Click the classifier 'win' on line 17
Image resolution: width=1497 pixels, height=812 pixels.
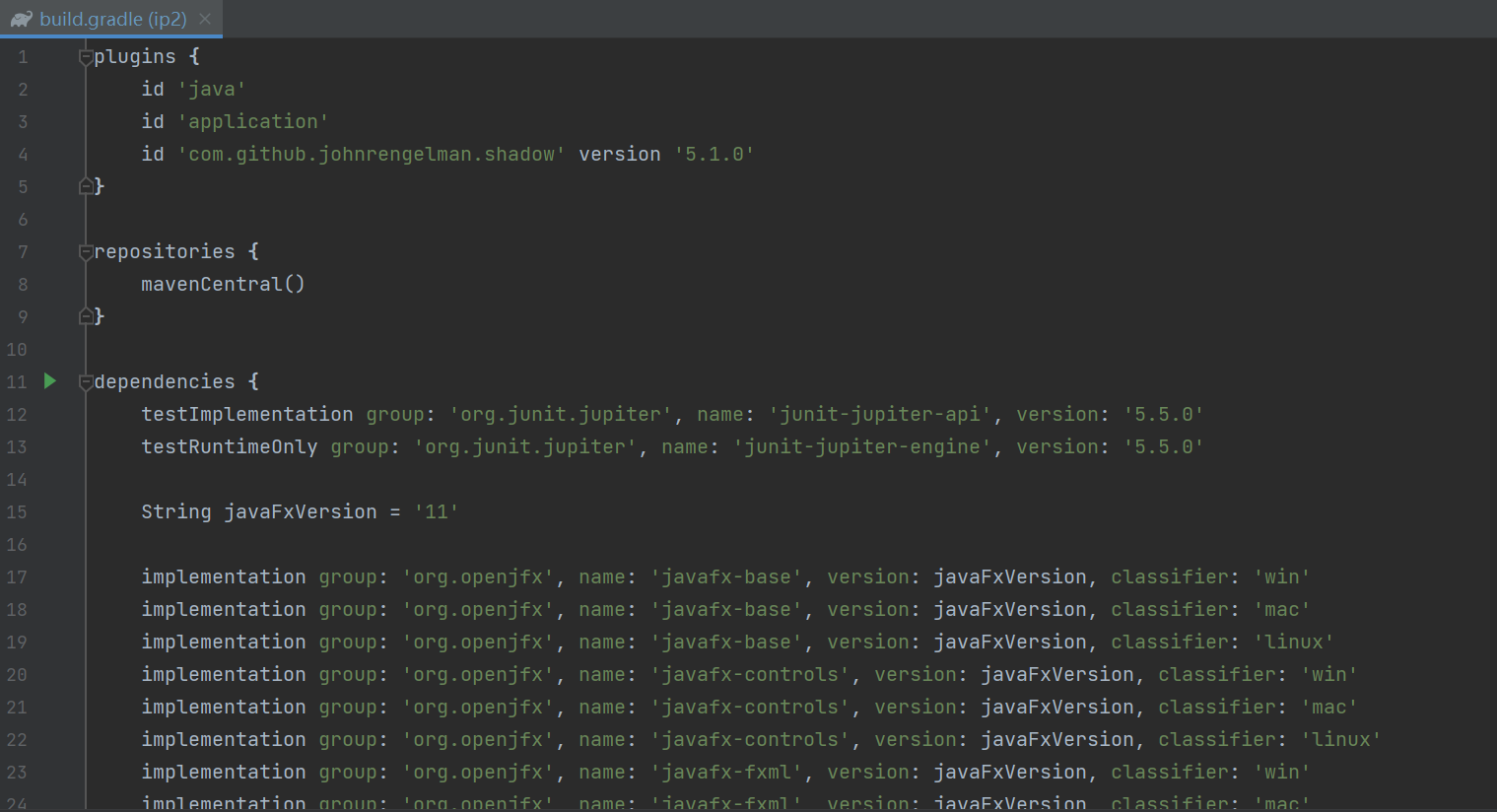1281,576
